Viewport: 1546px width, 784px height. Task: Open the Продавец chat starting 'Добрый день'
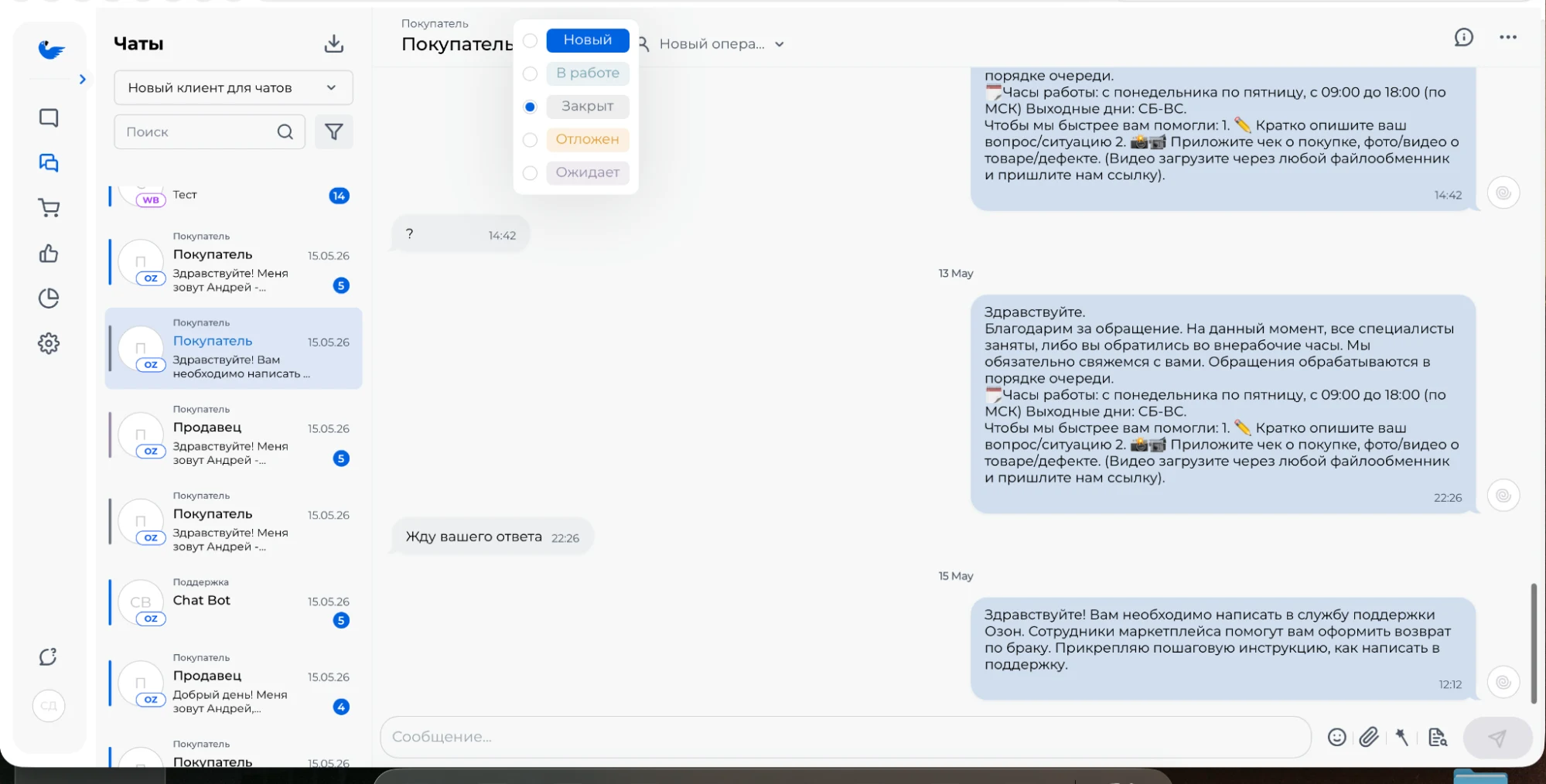234,683
